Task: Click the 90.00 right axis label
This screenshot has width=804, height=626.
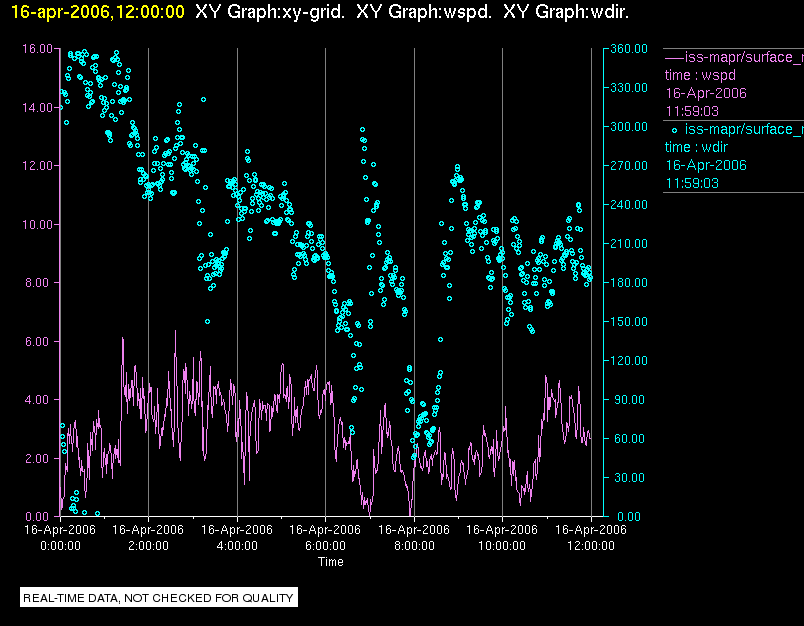Action: pos(631,399)
